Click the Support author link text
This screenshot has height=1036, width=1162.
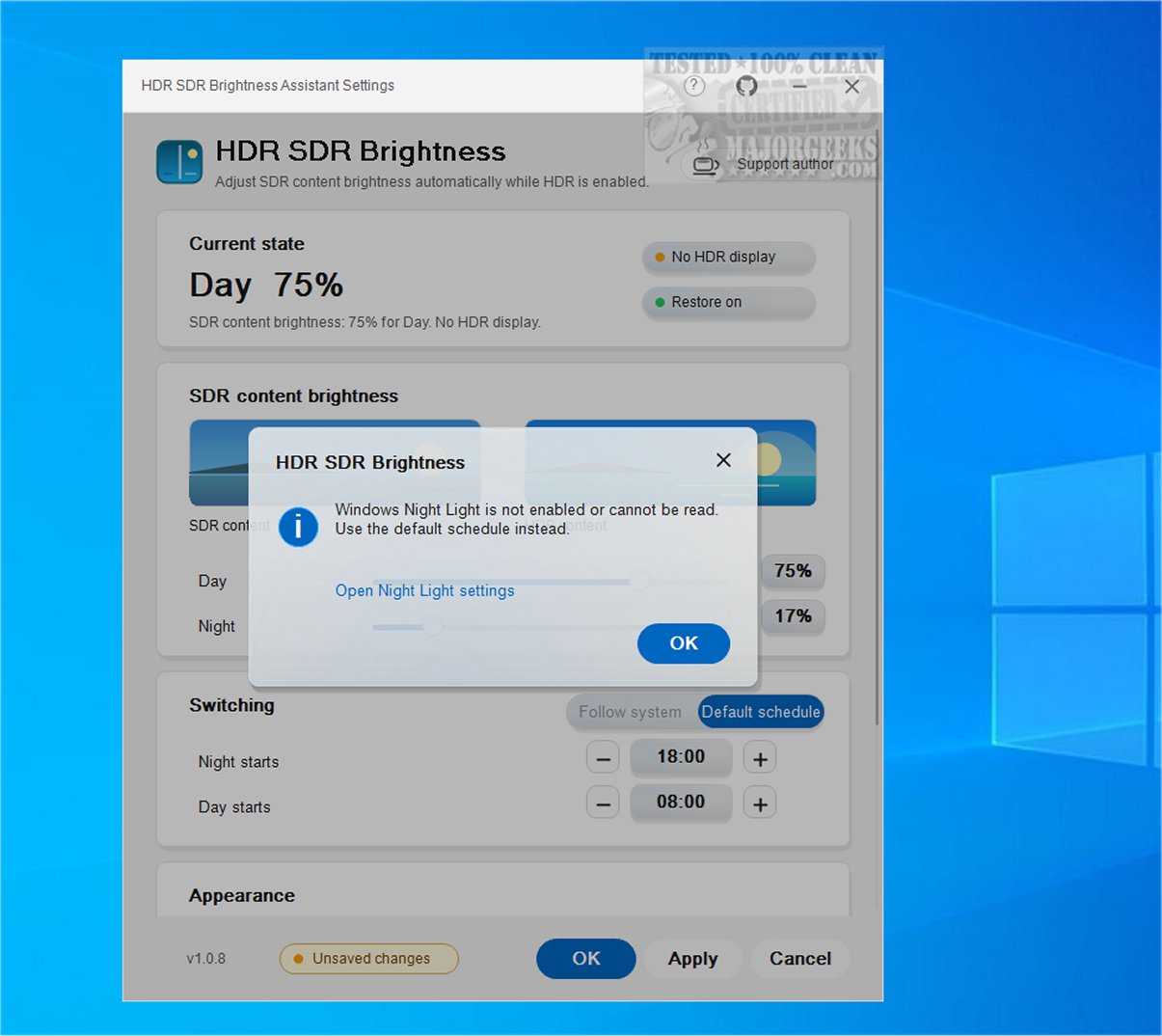click(x=785, y=164)
